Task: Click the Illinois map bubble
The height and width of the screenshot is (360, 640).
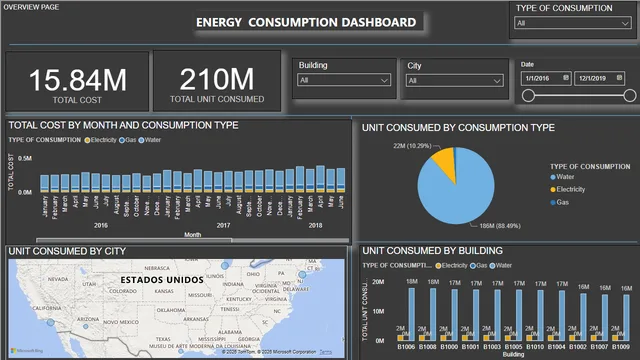Action: (x=225, y=266)
